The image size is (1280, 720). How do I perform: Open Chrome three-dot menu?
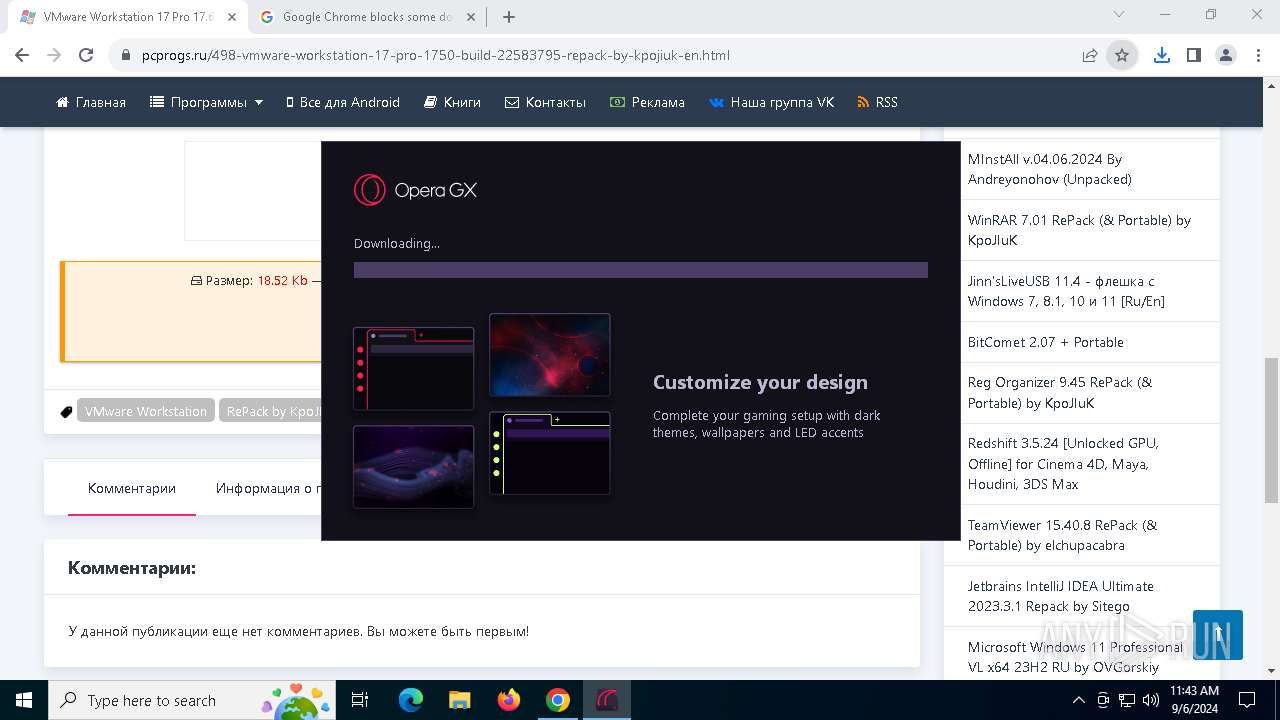[1257, 55]
